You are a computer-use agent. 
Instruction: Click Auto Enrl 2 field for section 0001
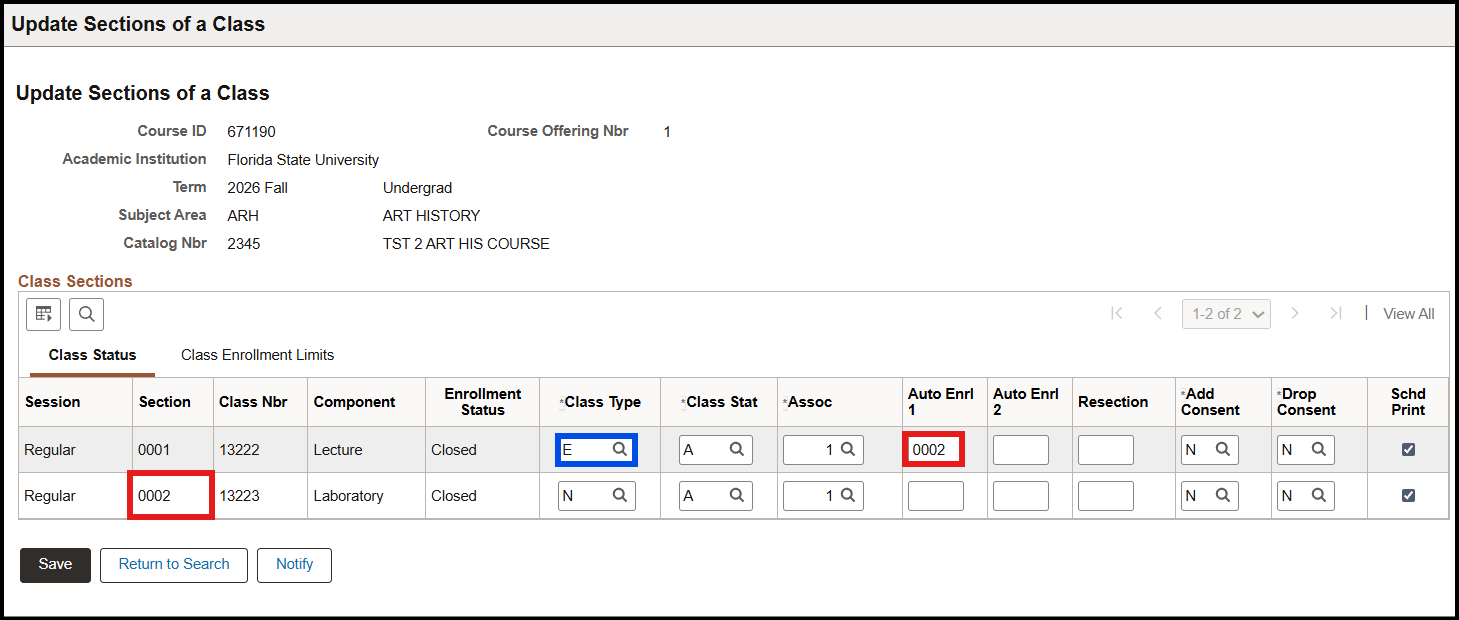[1020, 449]
